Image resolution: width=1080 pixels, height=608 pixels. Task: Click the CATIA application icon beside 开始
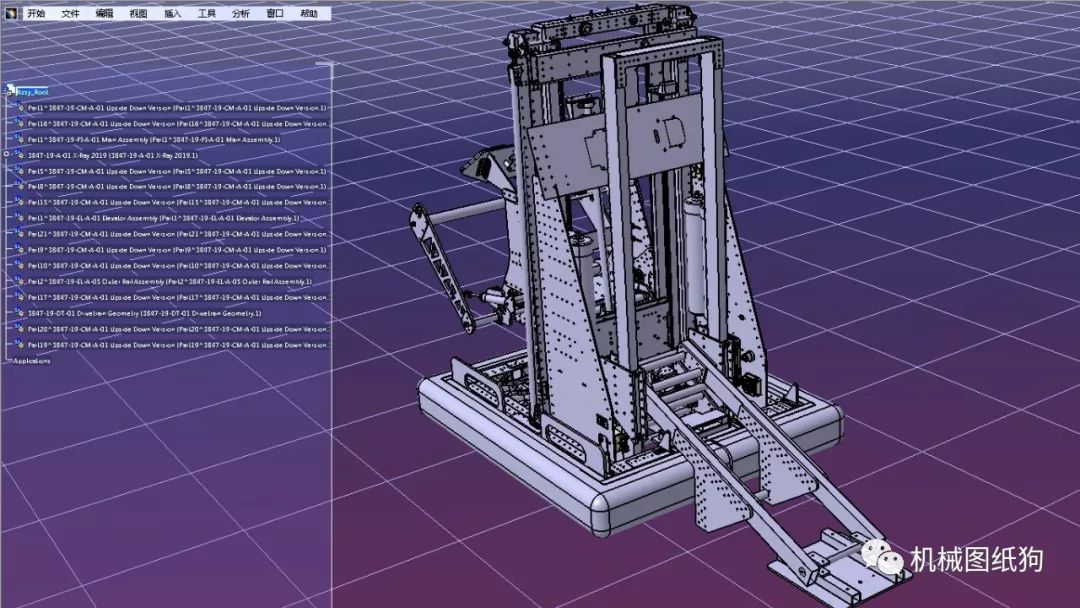(12, 13)
